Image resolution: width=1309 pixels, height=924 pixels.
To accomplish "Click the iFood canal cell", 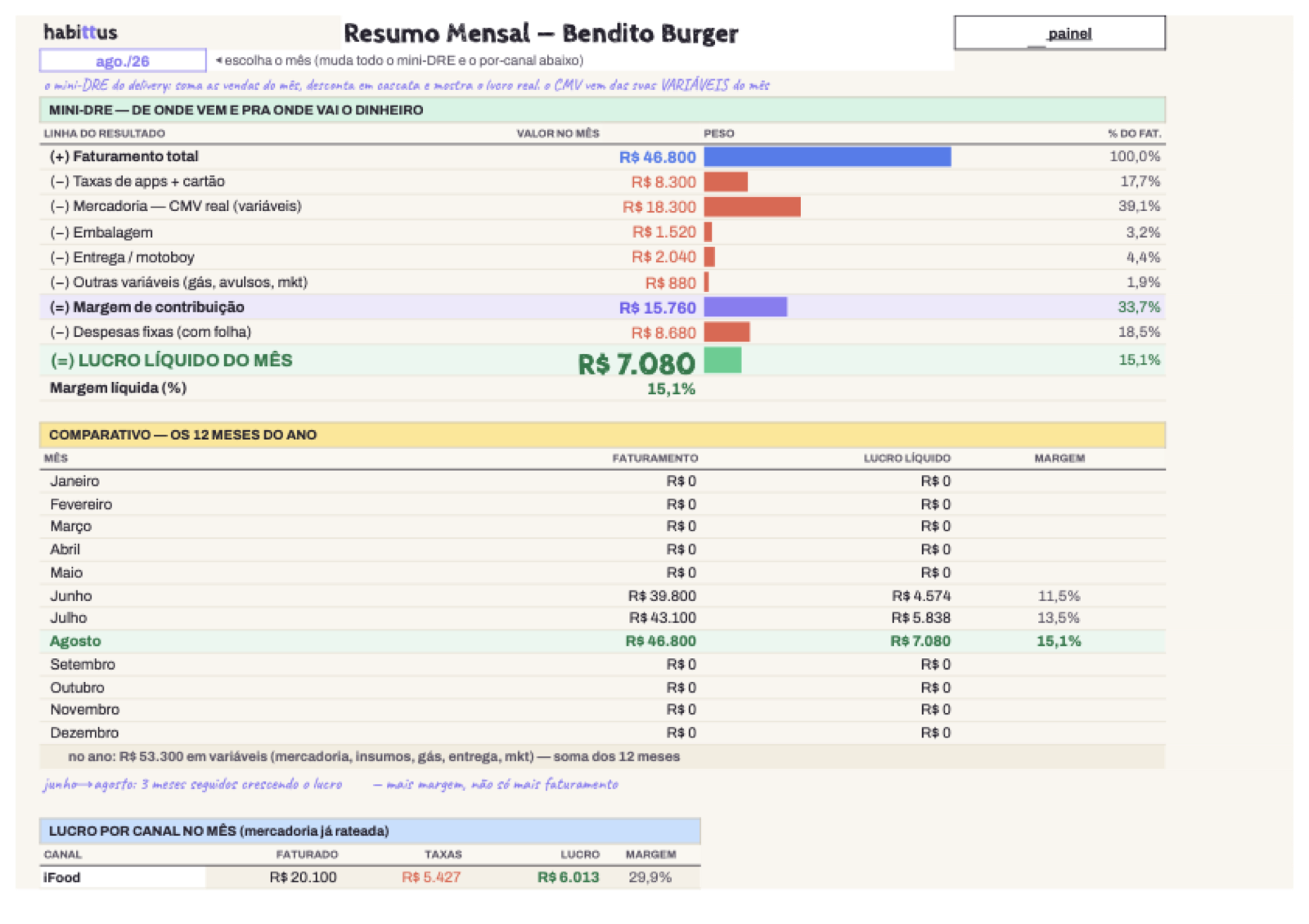I will coord(123,877).
